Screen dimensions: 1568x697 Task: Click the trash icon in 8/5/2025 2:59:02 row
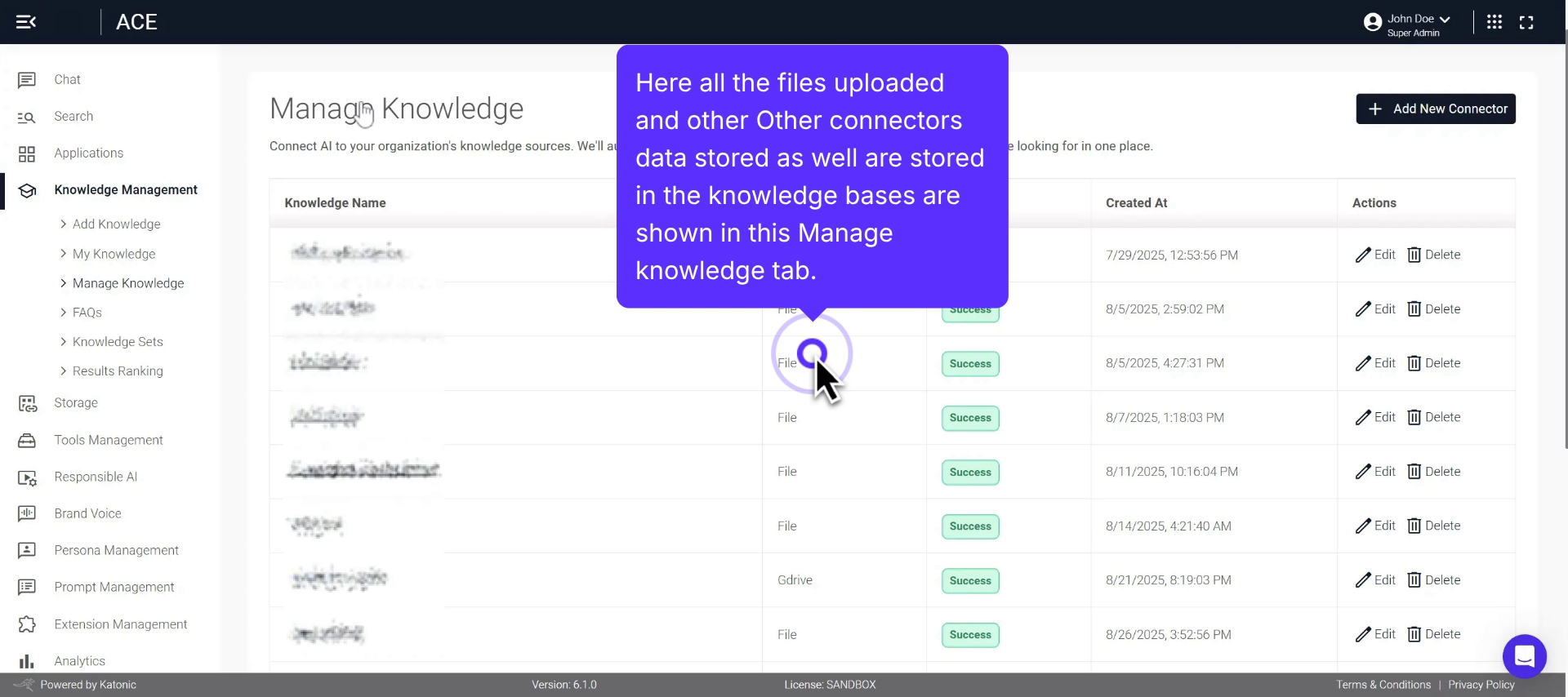point(1414,309)
